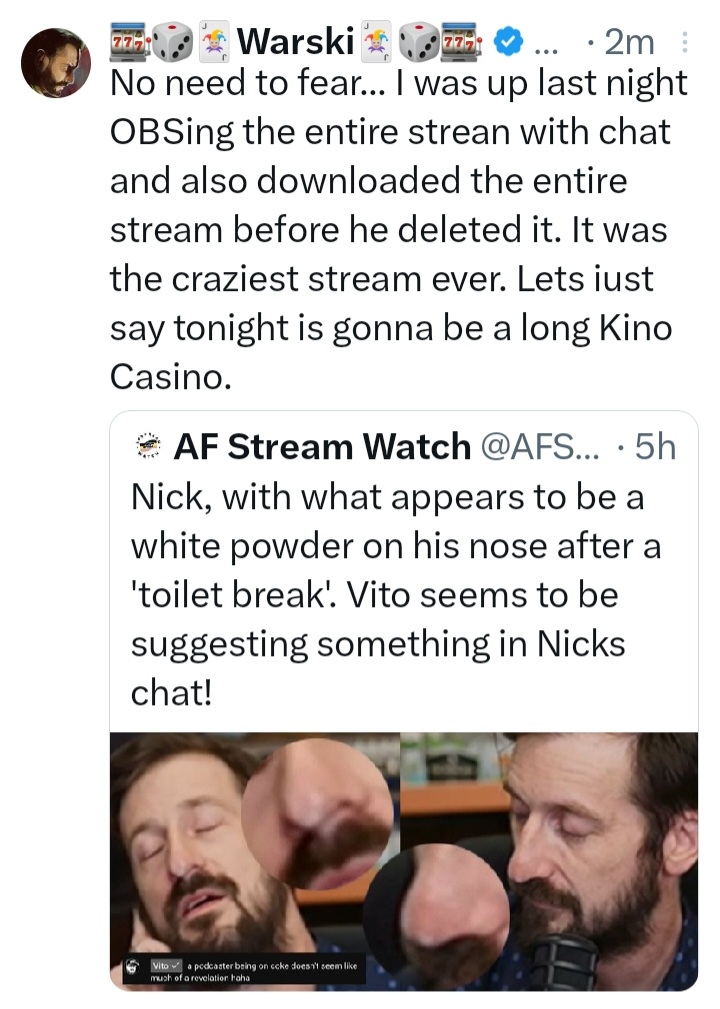The width and height of the screenshot is (720, 1009).
Task: Tap the slot machine emoji before Warski
Action: [130, 42]
